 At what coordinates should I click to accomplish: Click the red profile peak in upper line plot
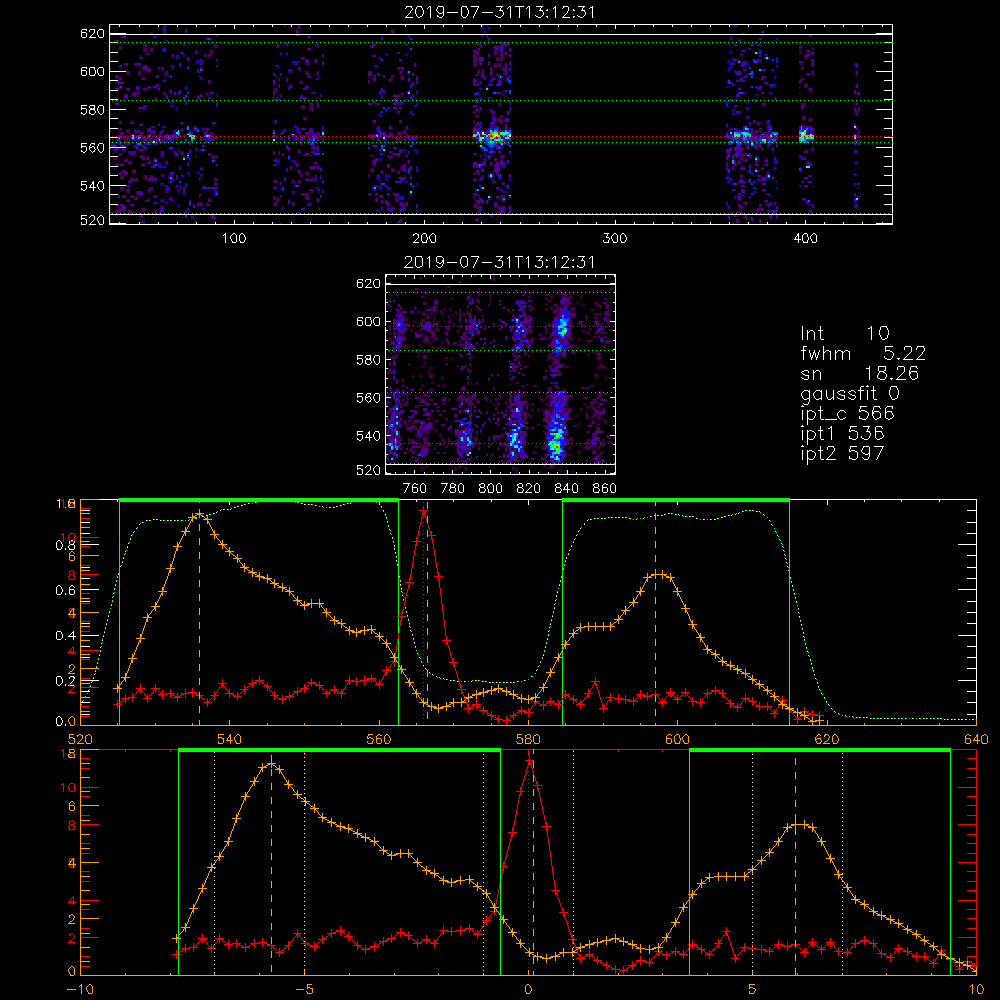pos(423,510)
